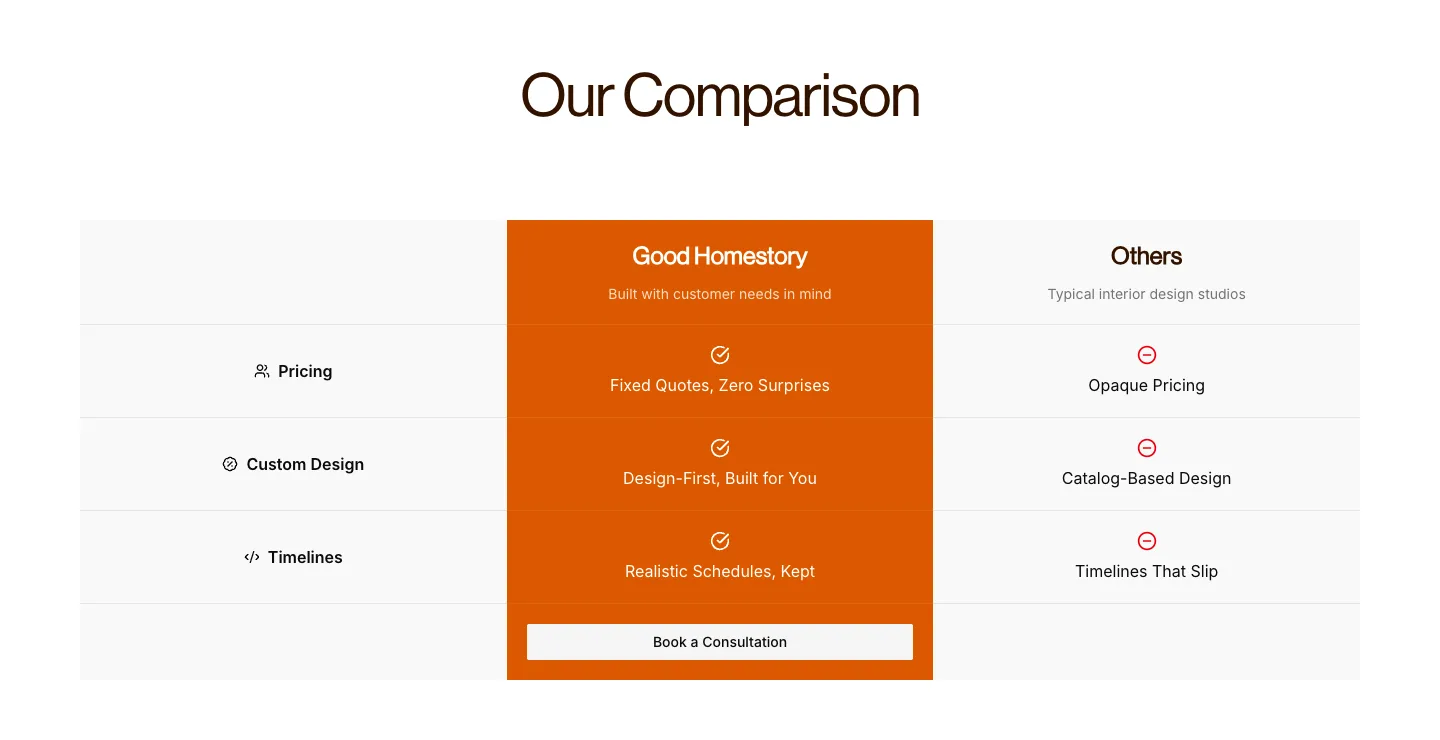Screen dimensions: 1440x740
Task: Click the checkmark above Realistic Schedules, Kept
Action: coord(720,541)
